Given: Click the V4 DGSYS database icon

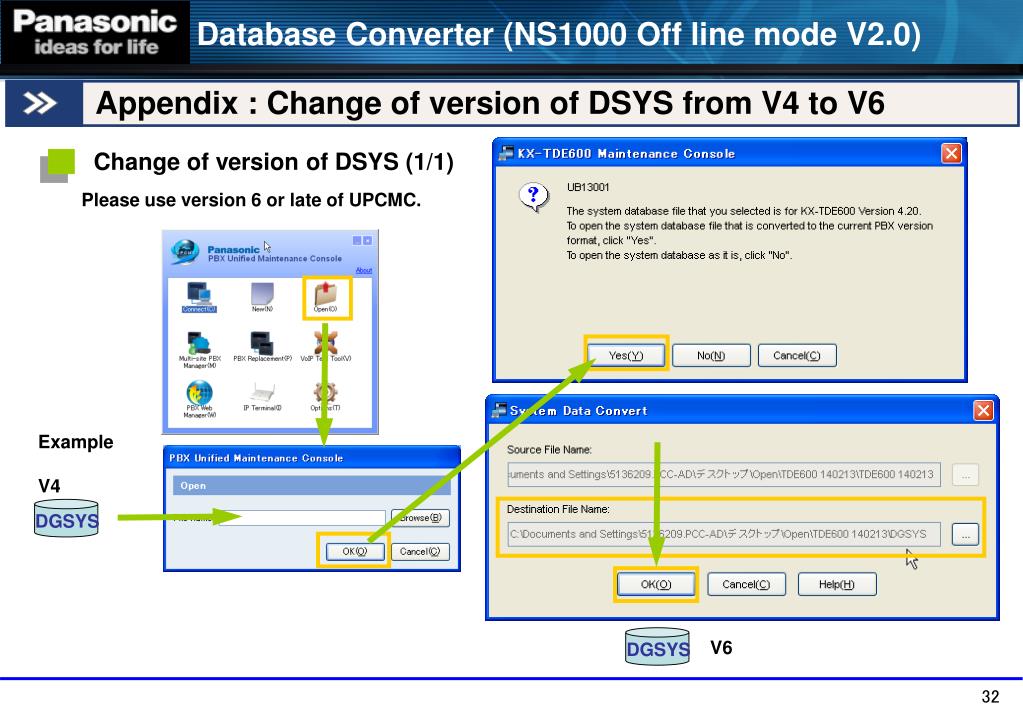Looking at the screenshot, I should pos(66,519).
